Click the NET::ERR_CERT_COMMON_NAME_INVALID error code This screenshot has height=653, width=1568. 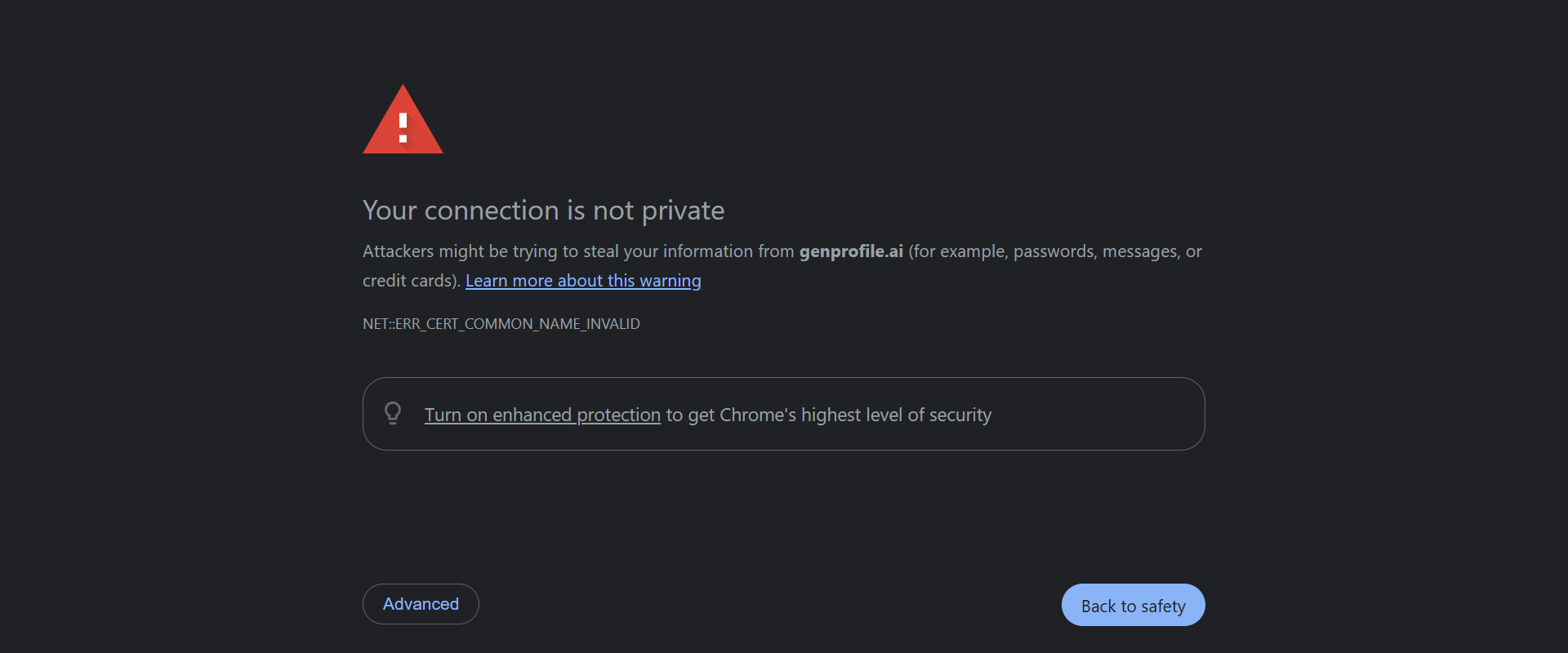pyautogui.click(x=501, y=323)
